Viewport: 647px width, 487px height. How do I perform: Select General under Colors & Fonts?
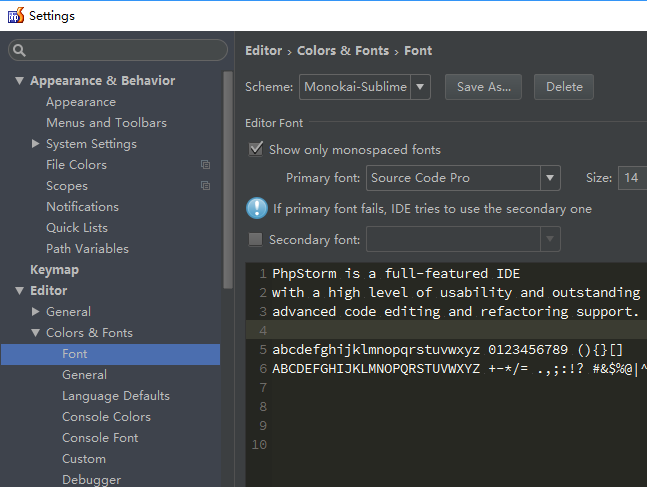pyautogui.click(x=85, y=375)
